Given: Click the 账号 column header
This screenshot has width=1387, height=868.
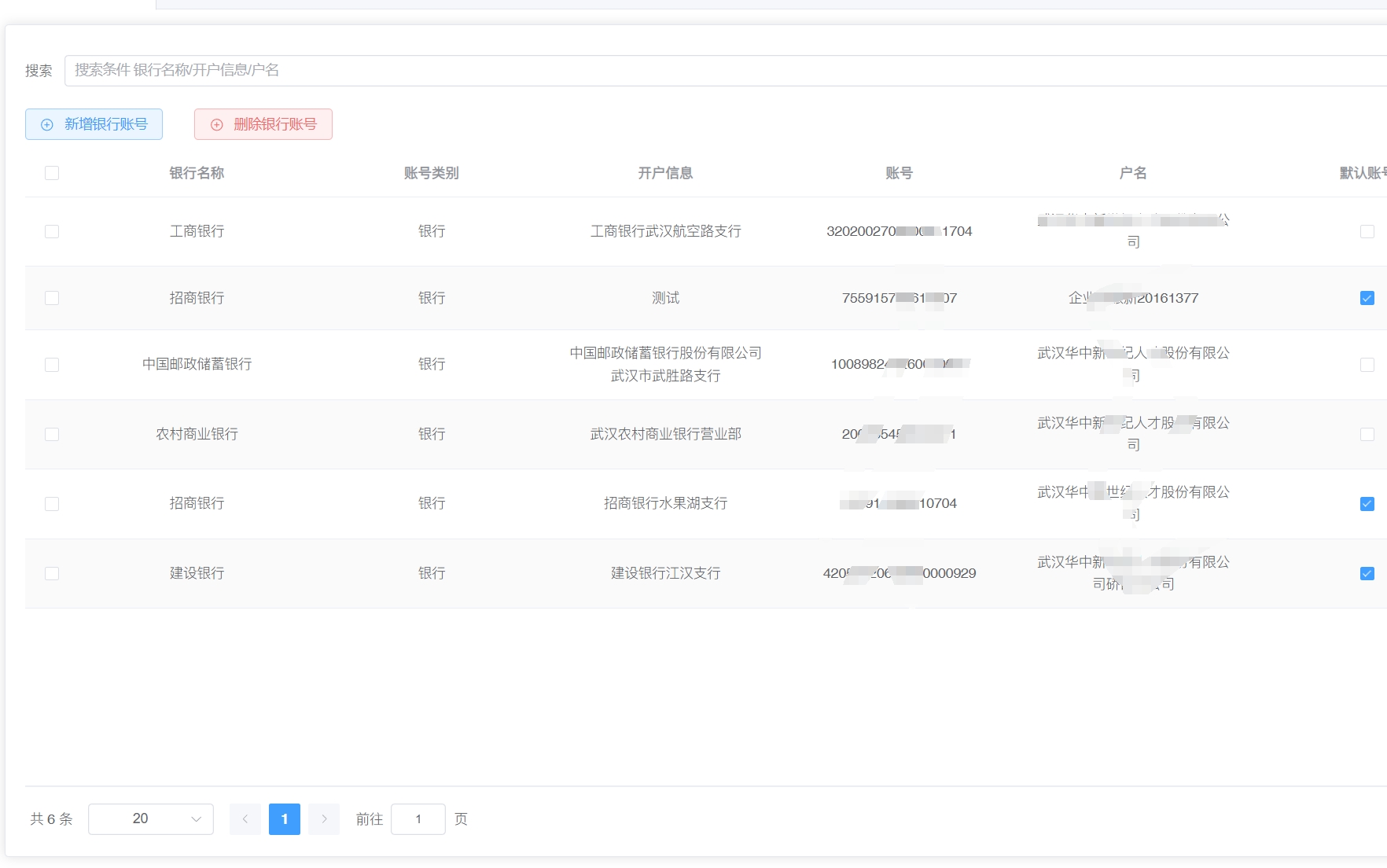Looking at the screenshot, I should click(899, 173).
